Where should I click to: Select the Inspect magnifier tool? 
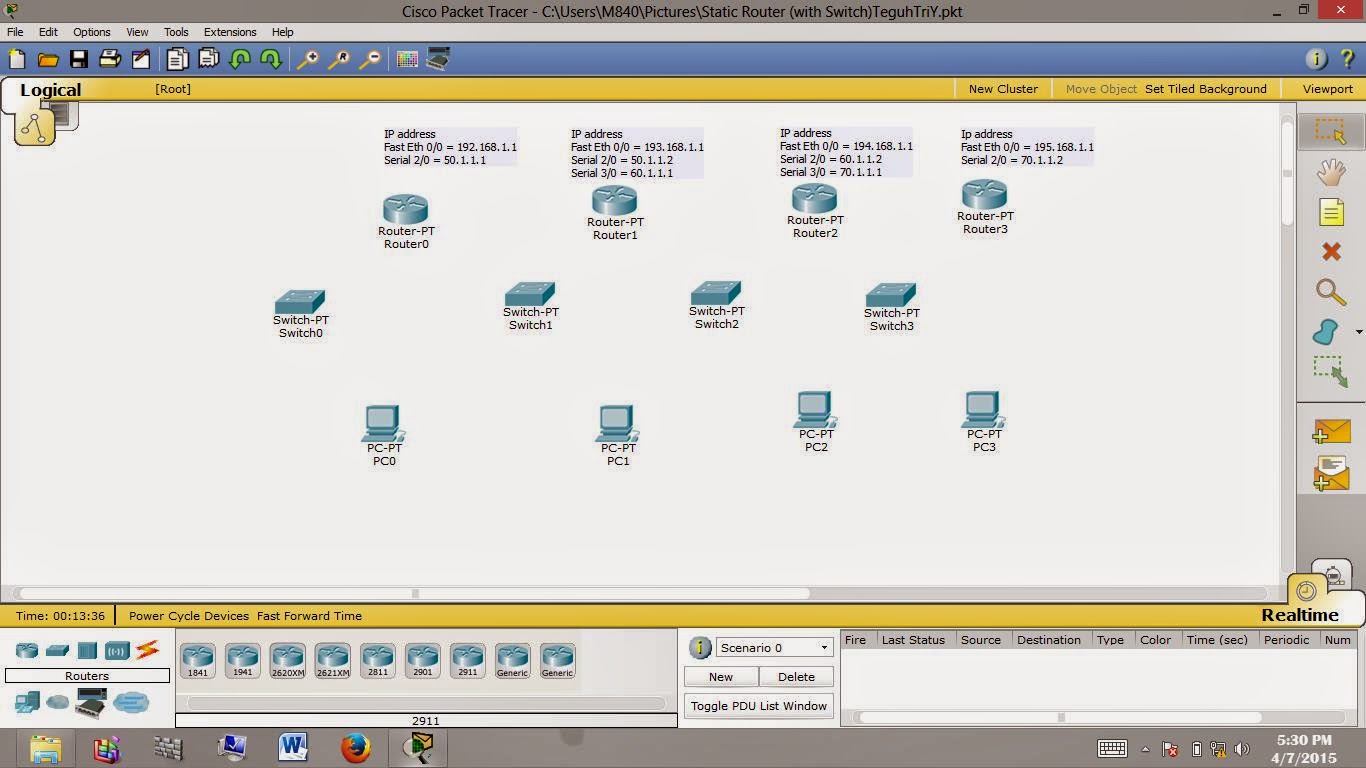(x=1330, y=293)
